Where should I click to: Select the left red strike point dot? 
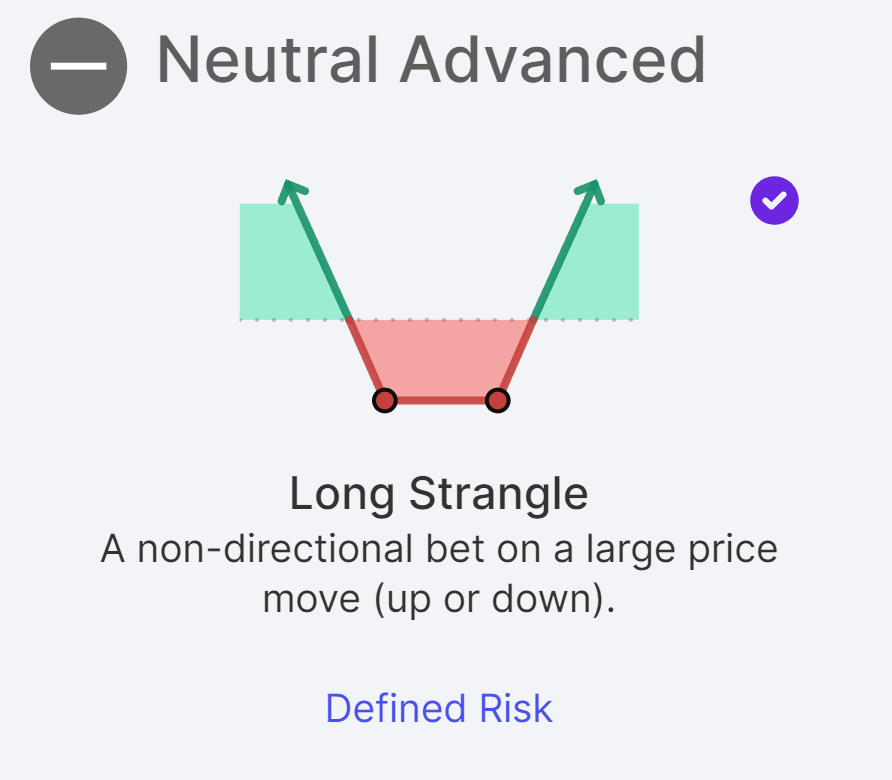[384, 401]
